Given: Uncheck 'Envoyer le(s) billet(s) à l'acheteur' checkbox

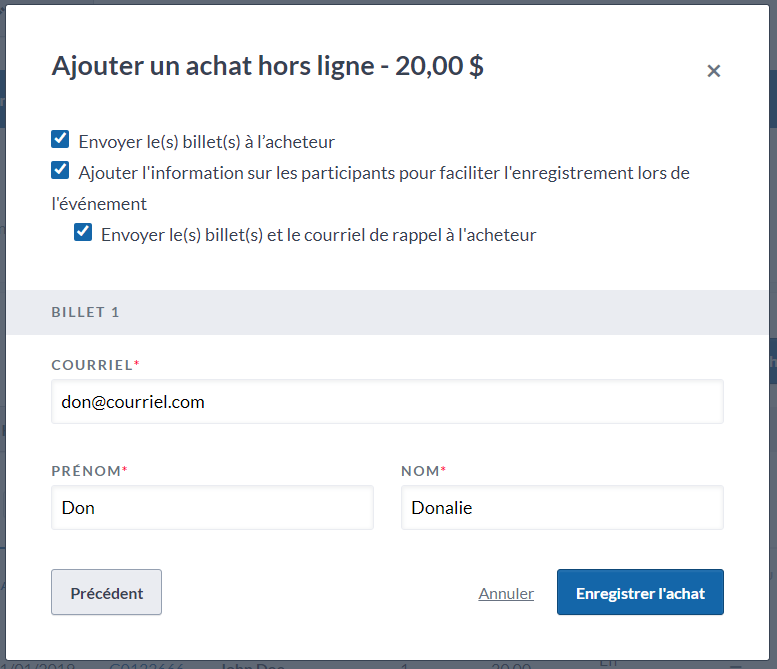Looking at the screenshot, I should [x=60, y=139].
